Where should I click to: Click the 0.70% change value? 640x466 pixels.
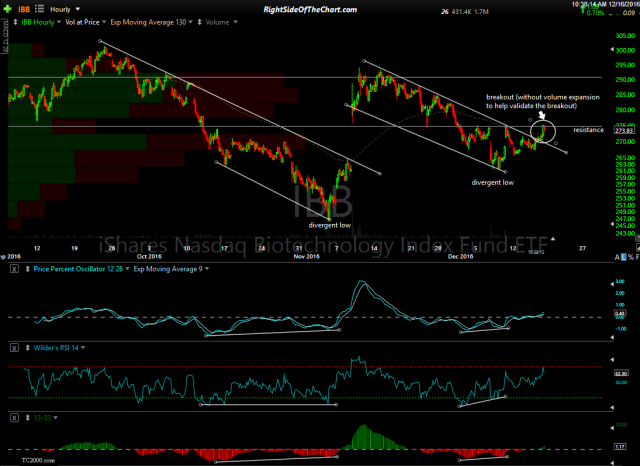coord(595,13)
